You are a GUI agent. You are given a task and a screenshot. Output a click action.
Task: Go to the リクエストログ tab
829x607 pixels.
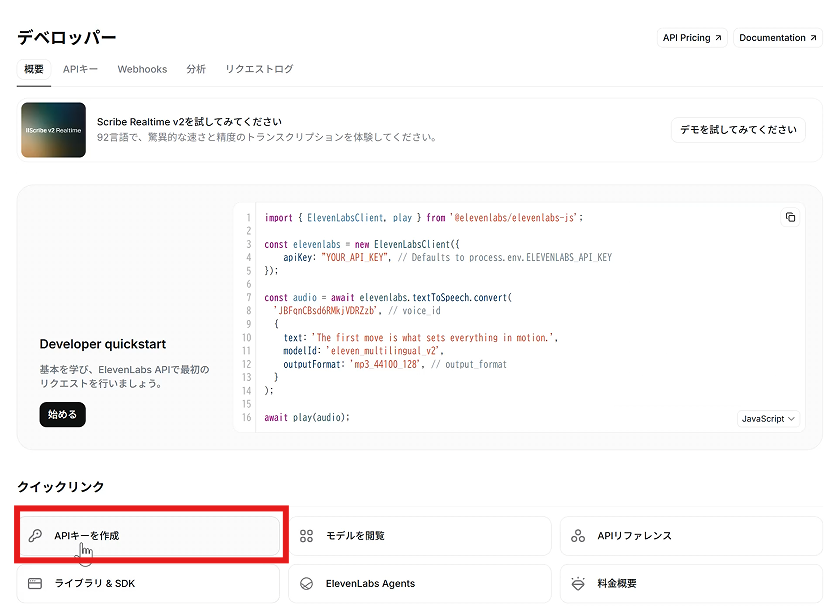click(x=259, y=69)
